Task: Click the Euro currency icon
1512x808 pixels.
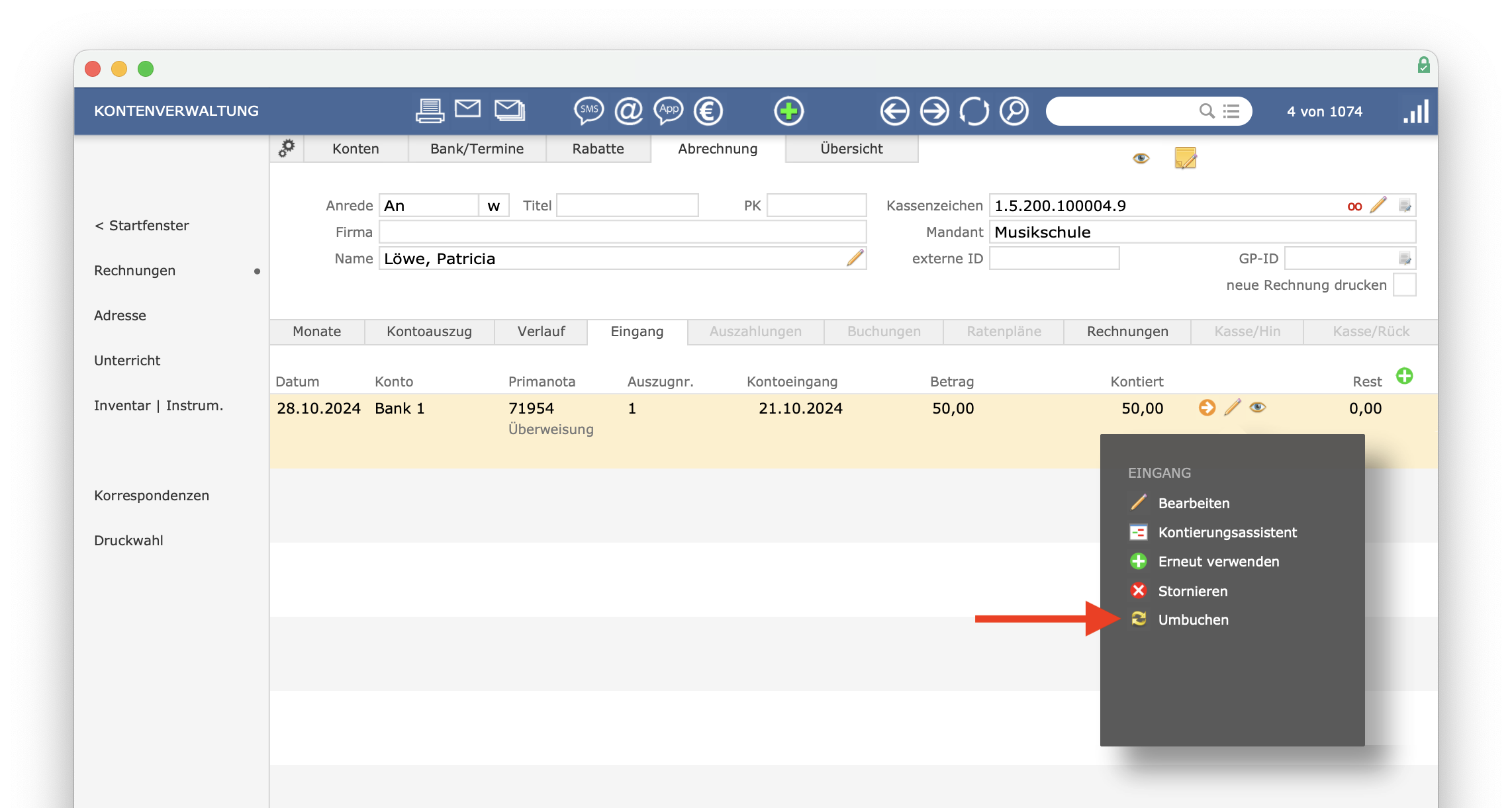Action: pyautogui.click(x=708, y=111)
